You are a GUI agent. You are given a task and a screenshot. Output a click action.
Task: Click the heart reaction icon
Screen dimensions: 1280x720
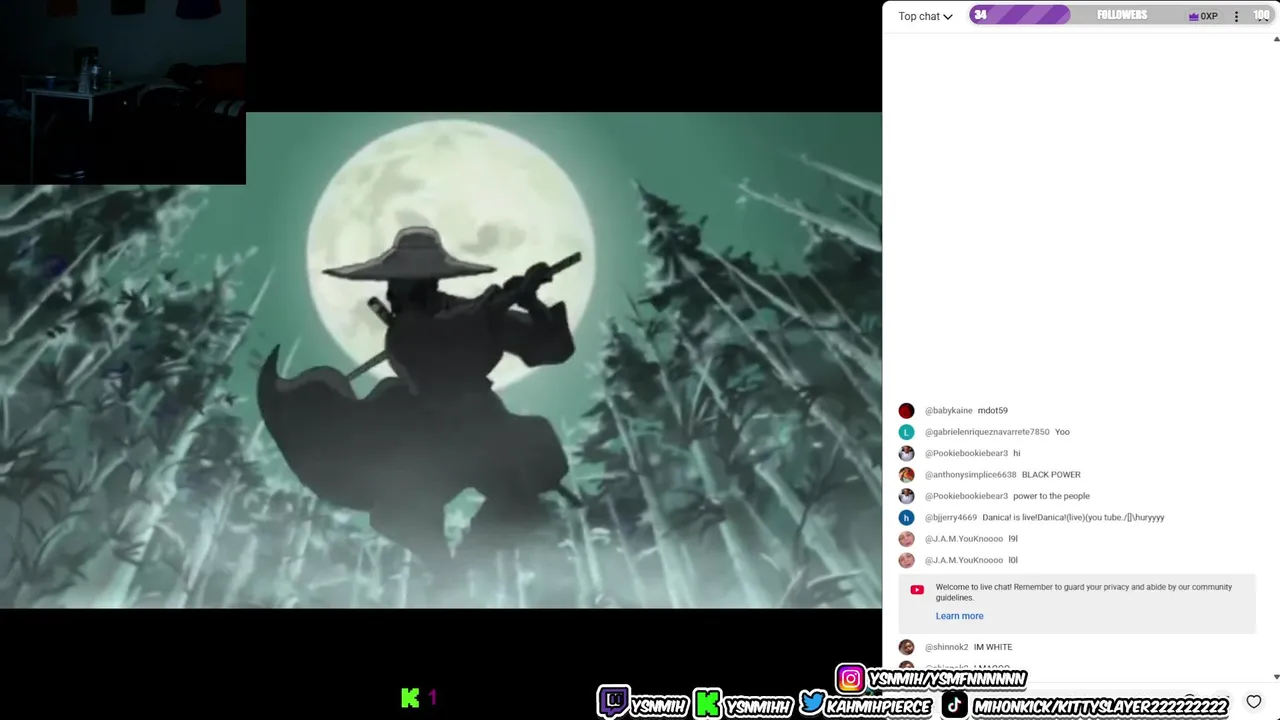click(x=1254, y=701)
